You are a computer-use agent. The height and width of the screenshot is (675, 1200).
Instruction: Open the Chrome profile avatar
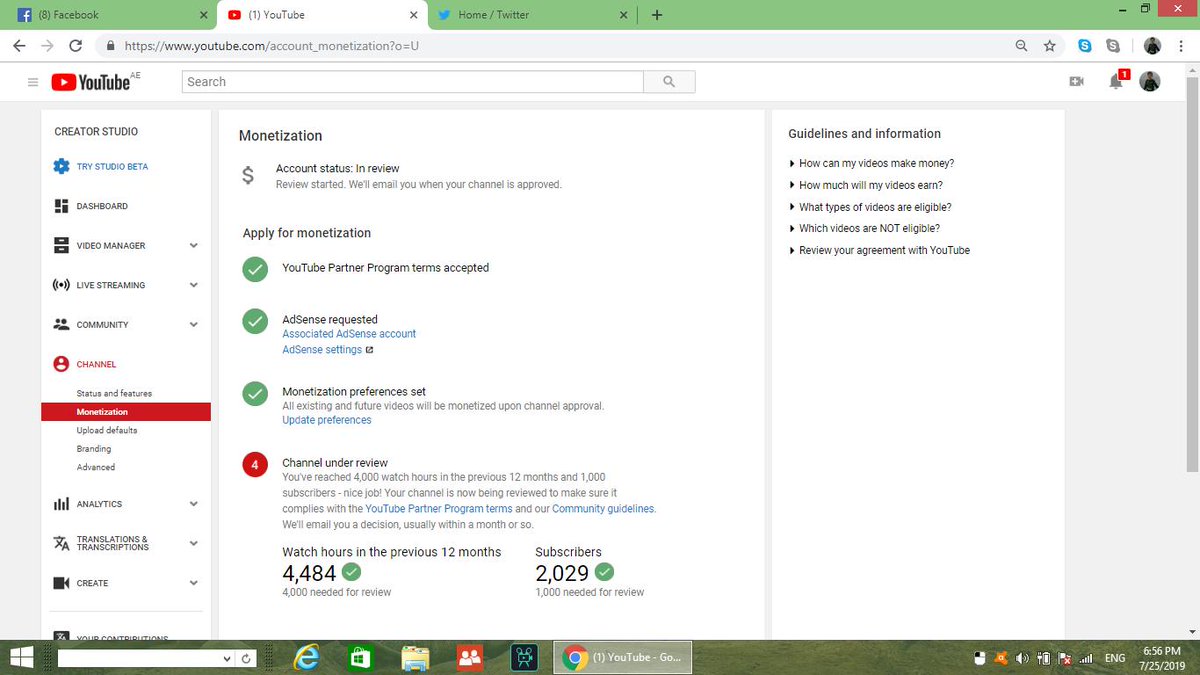(1152, 46)
